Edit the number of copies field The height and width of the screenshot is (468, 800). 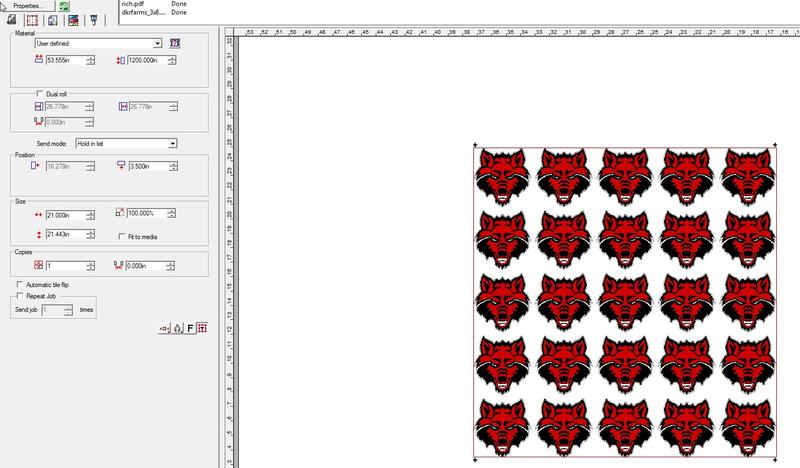[65, 266]
